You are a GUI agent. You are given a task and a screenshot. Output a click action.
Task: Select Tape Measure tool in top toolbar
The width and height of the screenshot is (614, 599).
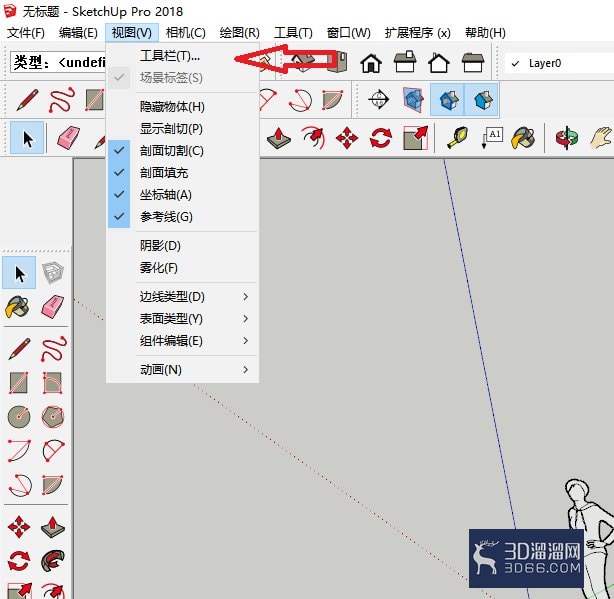coord(457,138)
